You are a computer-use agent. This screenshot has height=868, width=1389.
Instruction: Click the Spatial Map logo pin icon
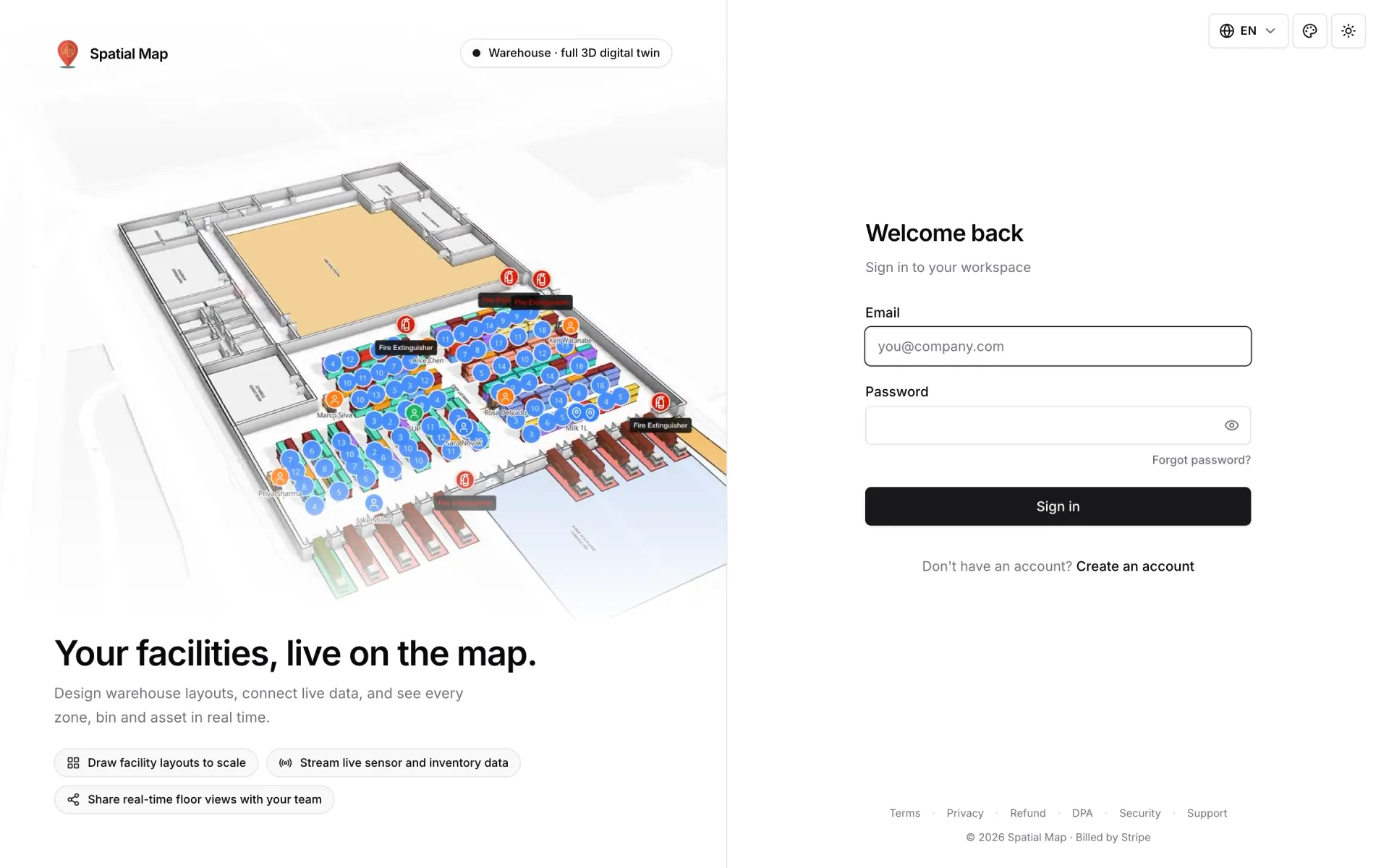click(67, 54)
